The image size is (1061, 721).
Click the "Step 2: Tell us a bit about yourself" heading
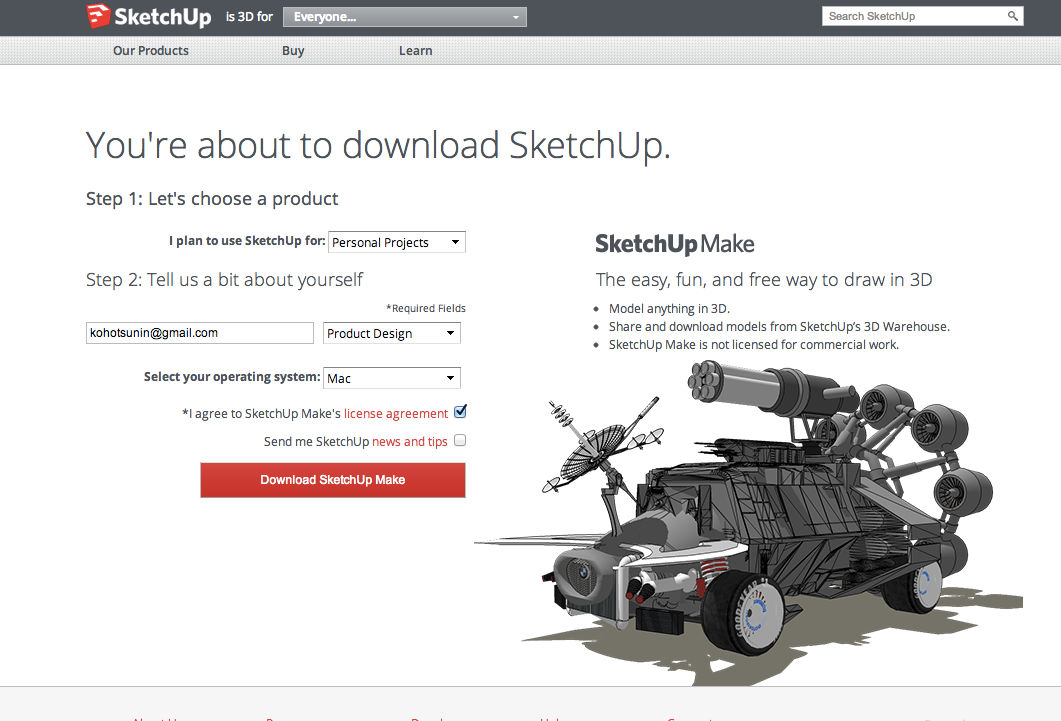(x=225, y=280)
